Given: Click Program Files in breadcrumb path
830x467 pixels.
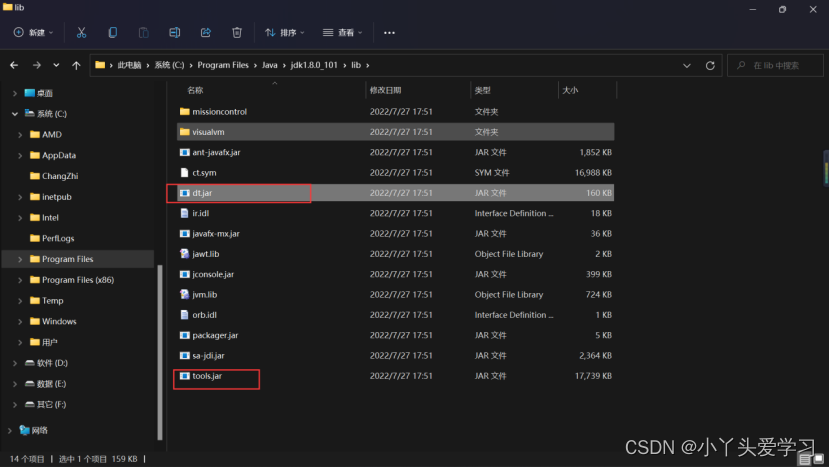Looking at the screenshot, I should coord(223,65).
